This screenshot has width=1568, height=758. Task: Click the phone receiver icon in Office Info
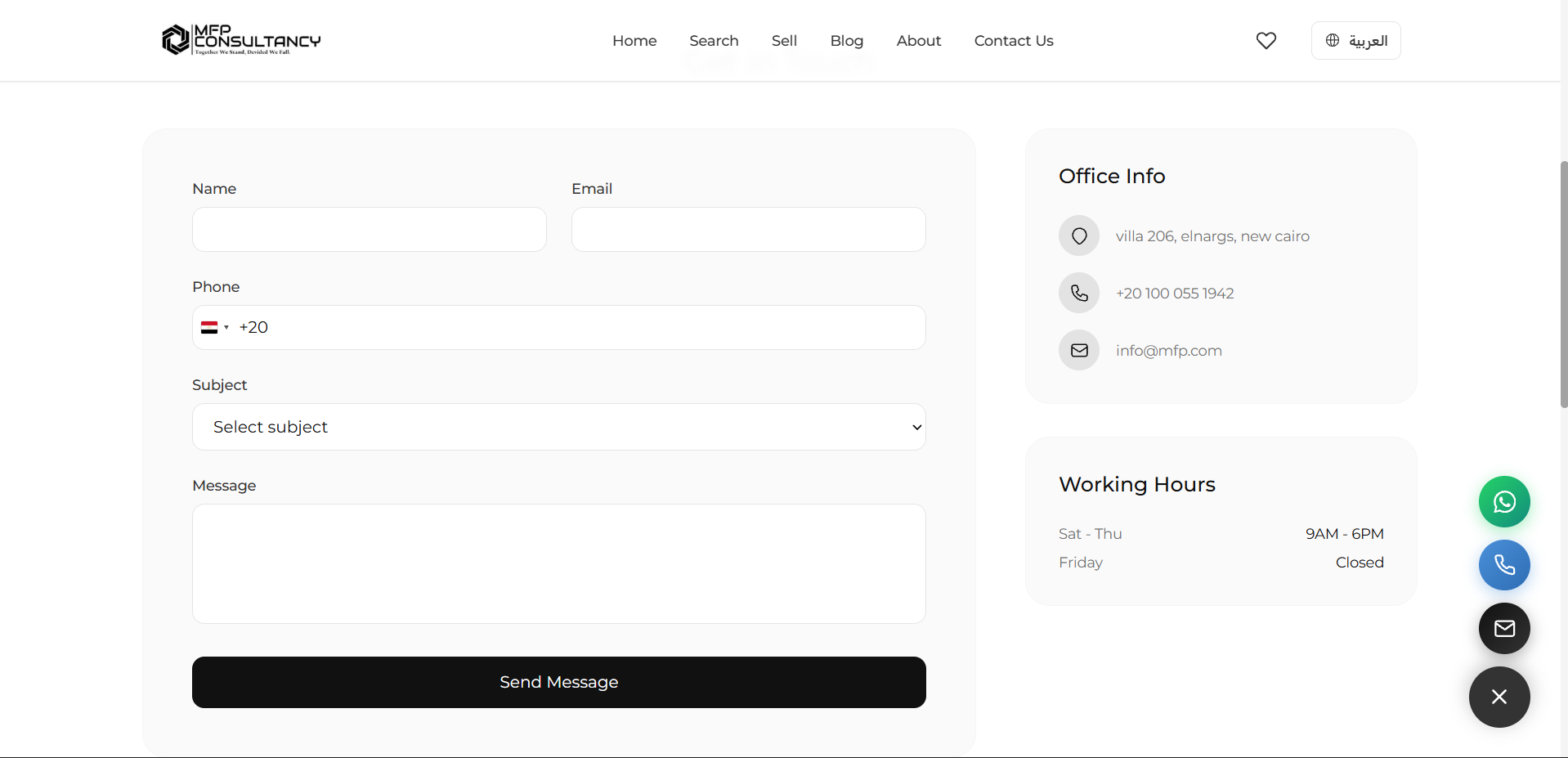pyautogui.click(x=1078, y=293)
